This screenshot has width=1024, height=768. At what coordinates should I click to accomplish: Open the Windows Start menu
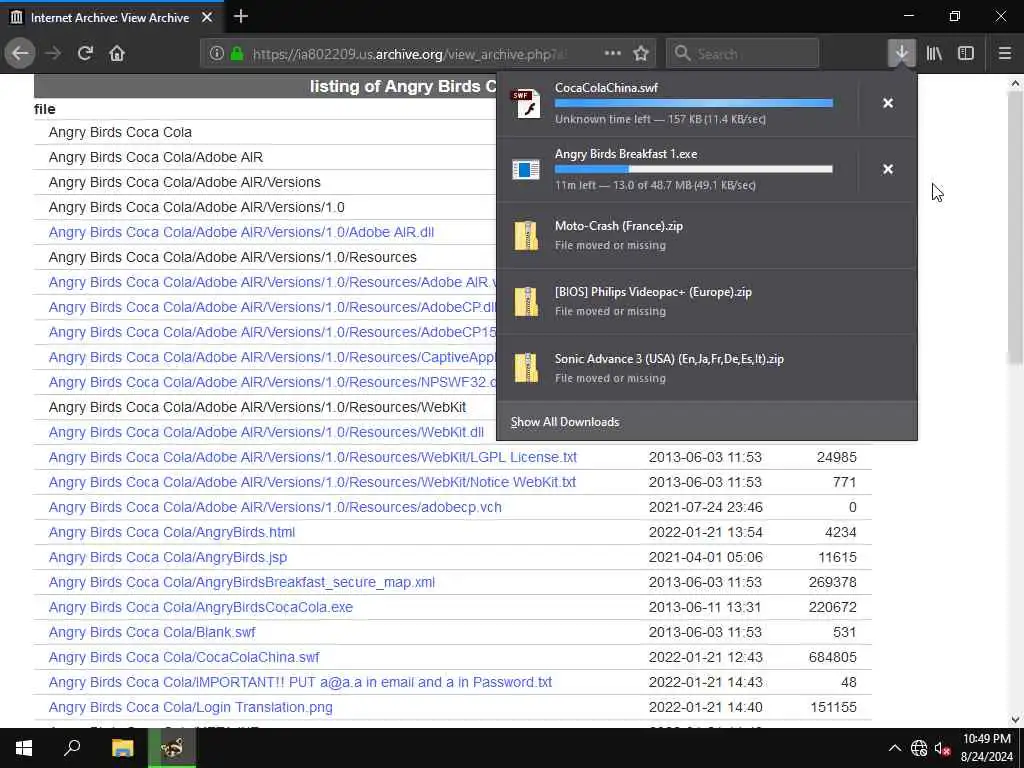tap(24, 748)
